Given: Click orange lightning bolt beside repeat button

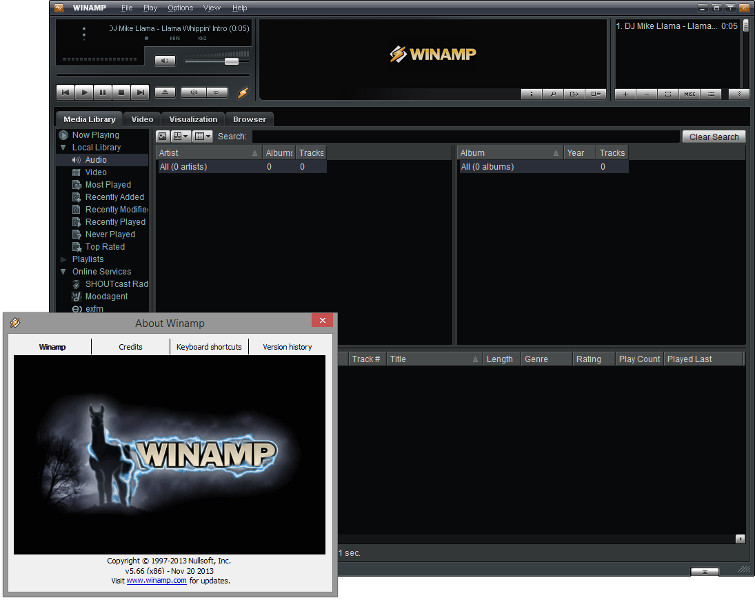Looking at the screenshot, I should (243, 92).
